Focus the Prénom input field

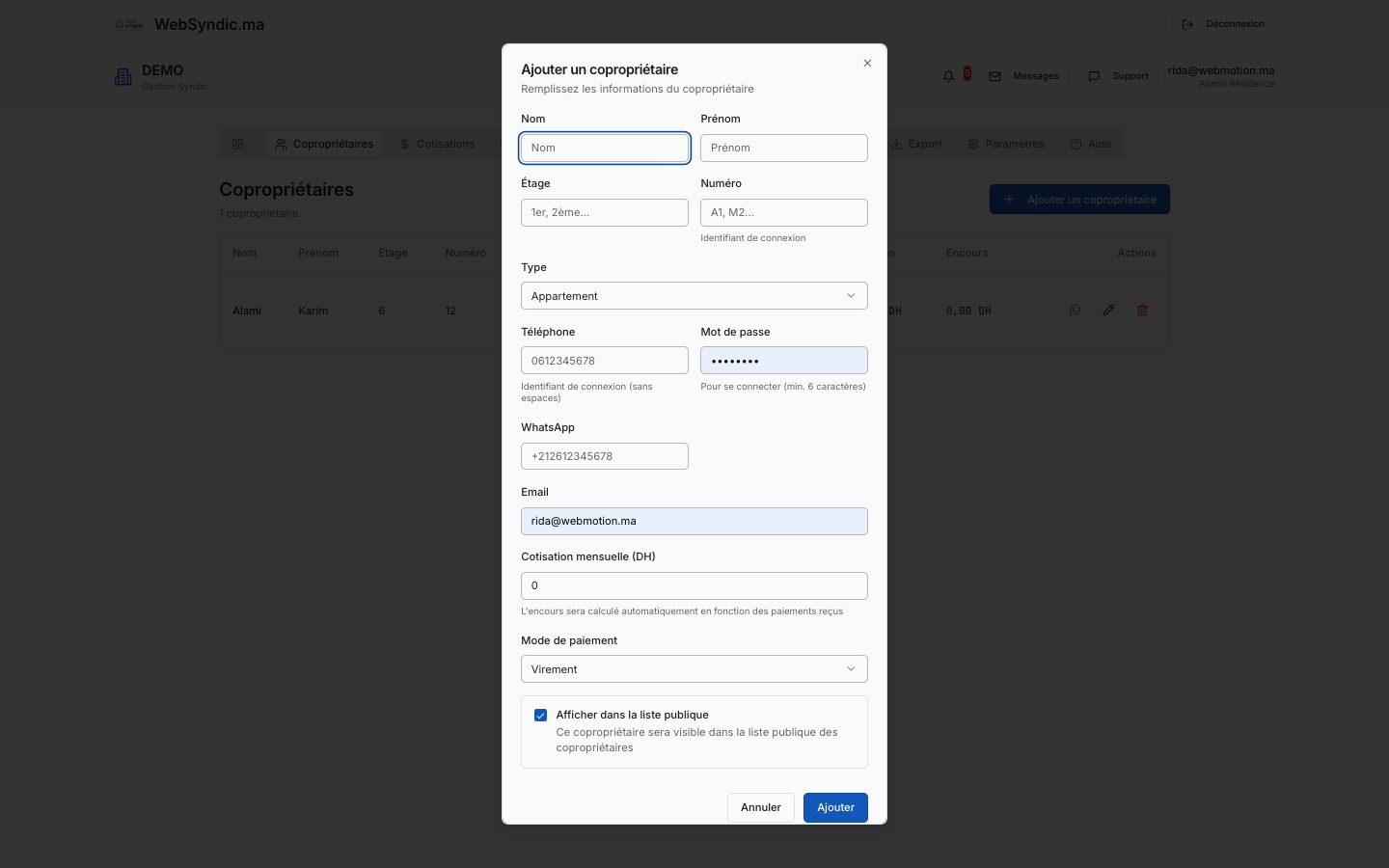(x=783, y=148)
